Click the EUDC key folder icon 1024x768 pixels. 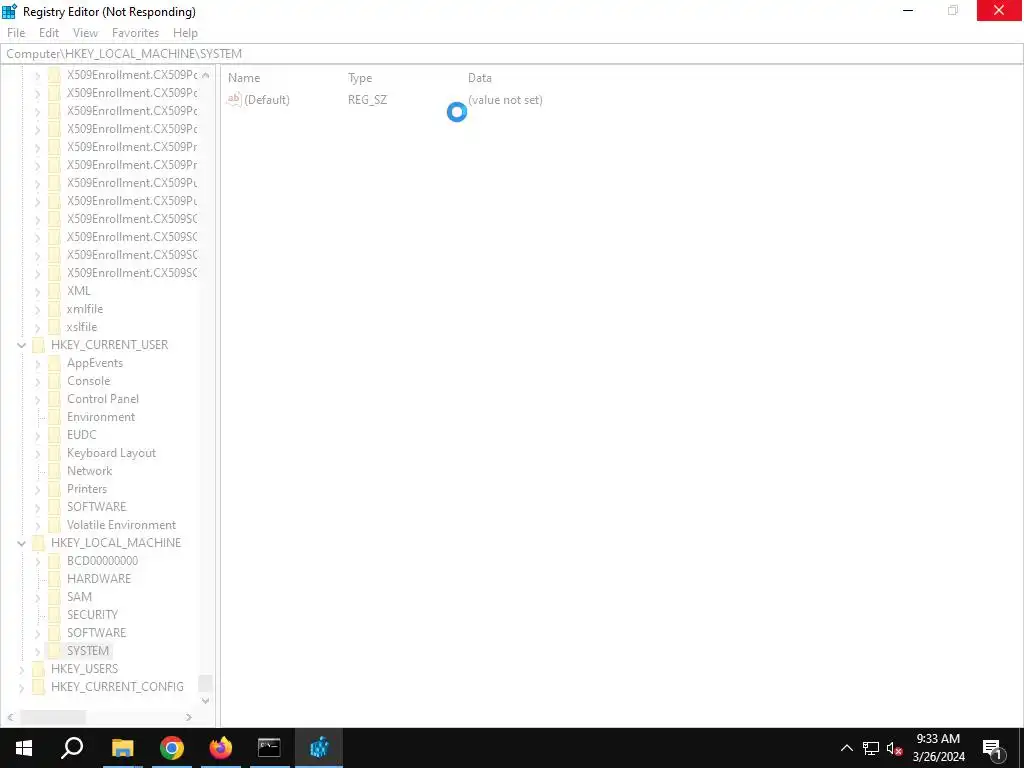tap(55, 435)
